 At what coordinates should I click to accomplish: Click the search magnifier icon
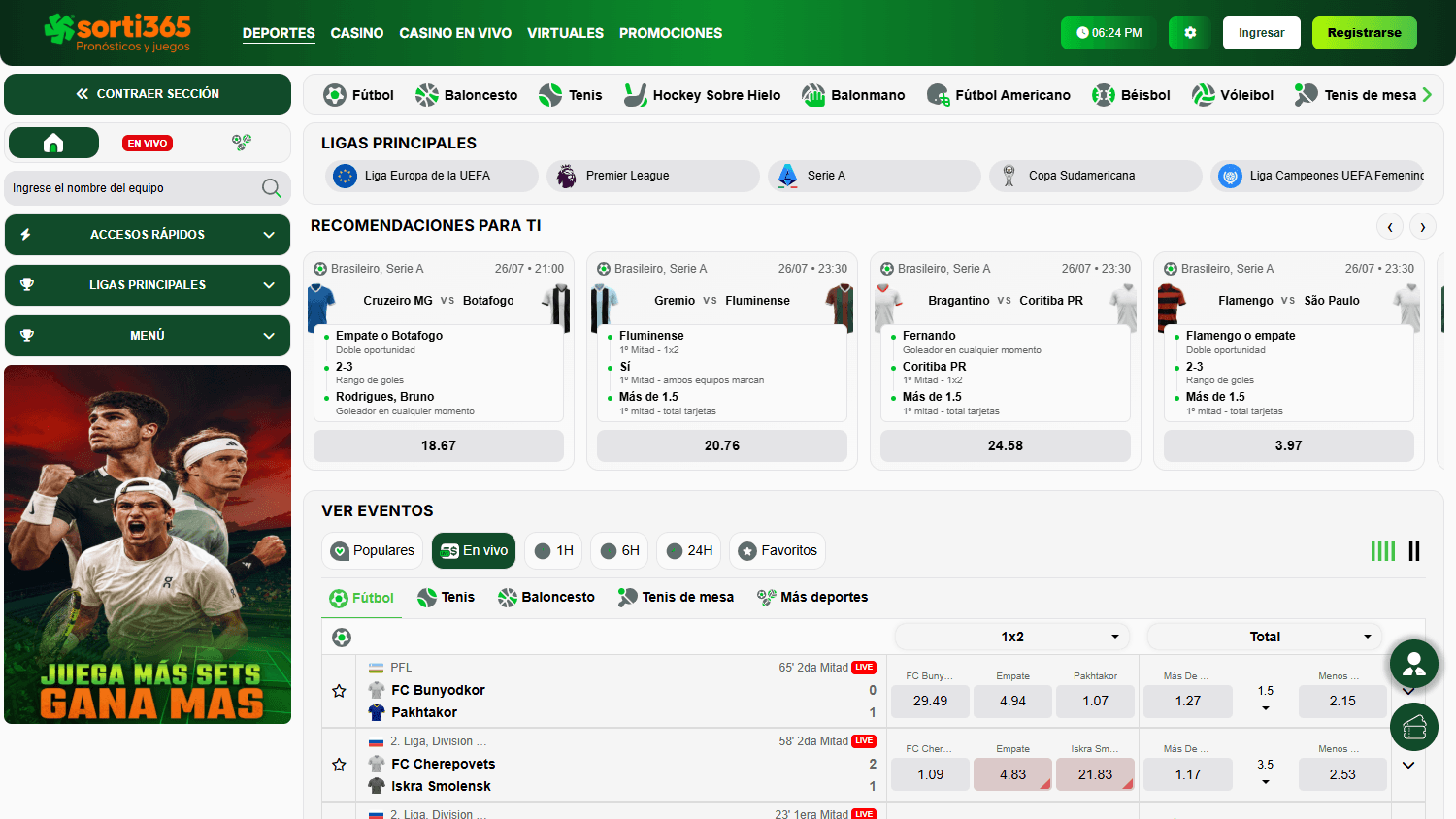[x=272, y=188]
